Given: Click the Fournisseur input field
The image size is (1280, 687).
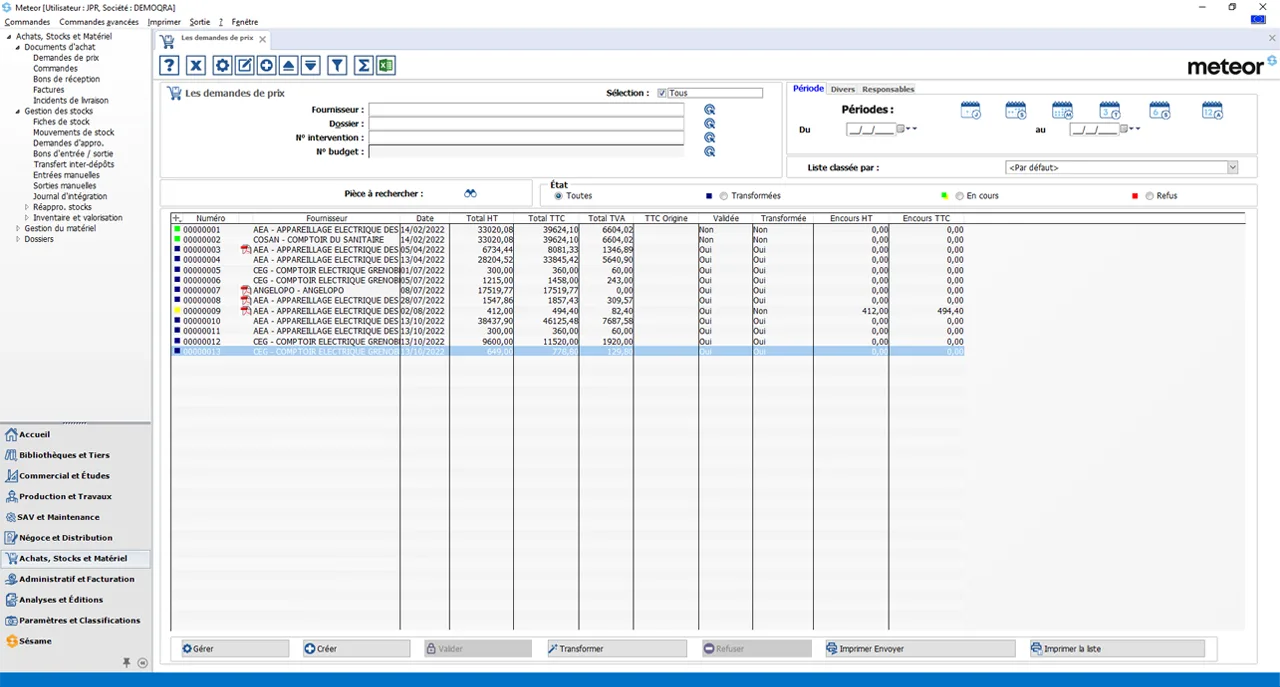Looking at the screenshot, I should click(527, 110).
